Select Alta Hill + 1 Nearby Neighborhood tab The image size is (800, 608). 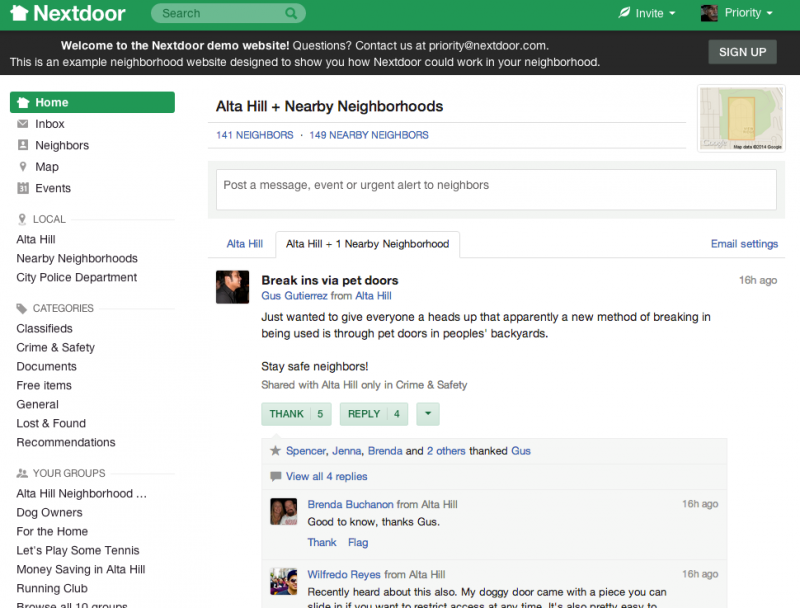point(367,244)
